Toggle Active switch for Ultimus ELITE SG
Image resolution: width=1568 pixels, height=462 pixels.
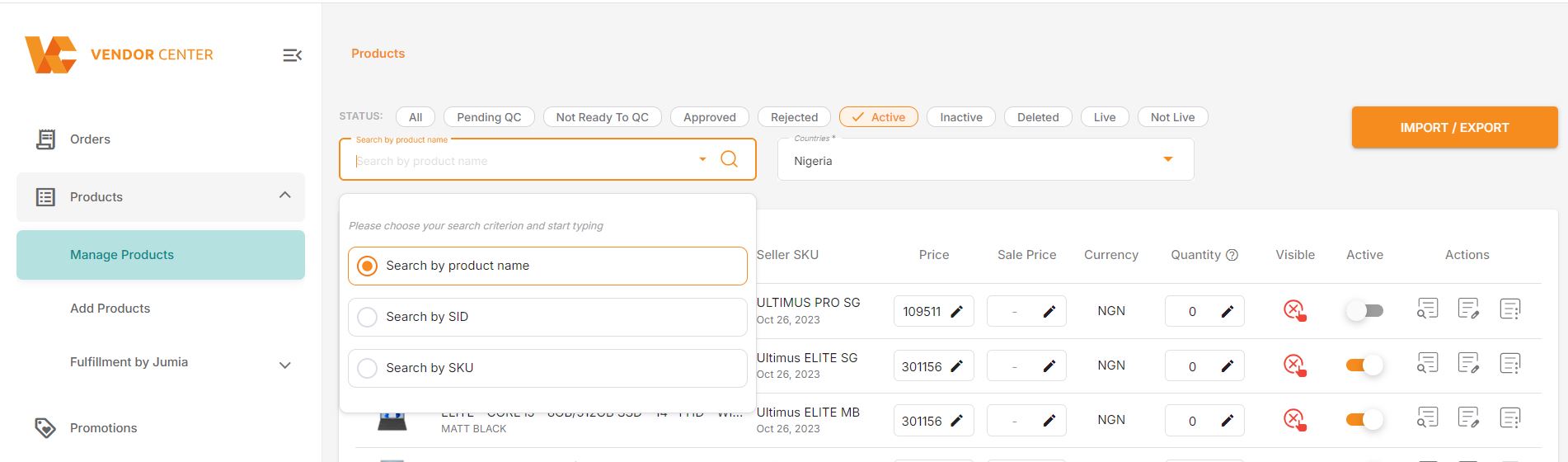1364,365
